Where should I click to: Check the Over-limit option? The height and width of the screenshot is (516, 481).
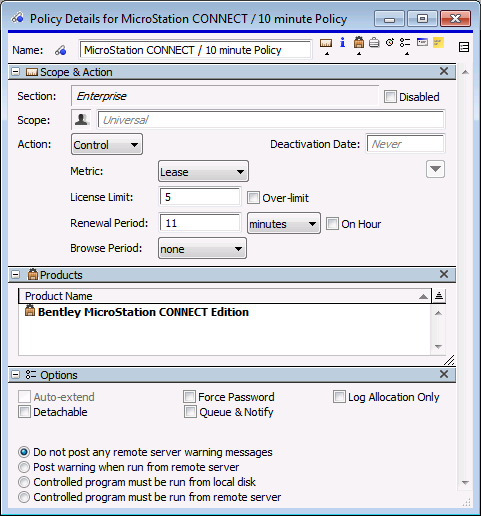click(x=253, y=198)
